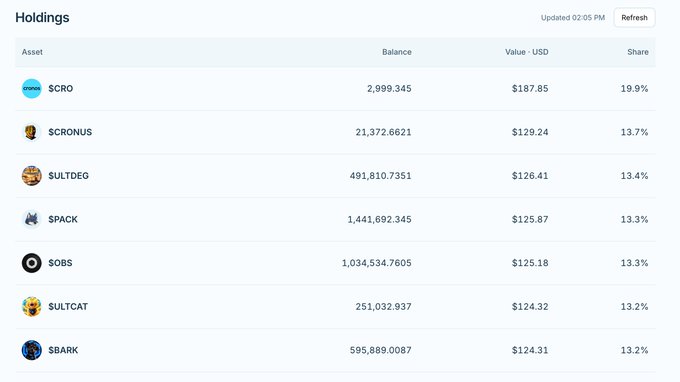680x382 pixels.
Task: Click balance 1,034,534.7605 for $OBS
Action: click(x=376, y=263)
